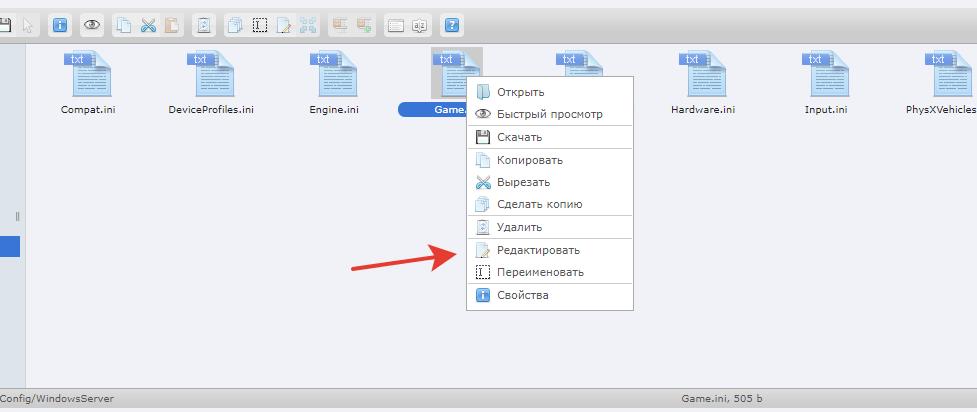
Task: Select the Engine.ini file icon
Action: pos(334,74)
